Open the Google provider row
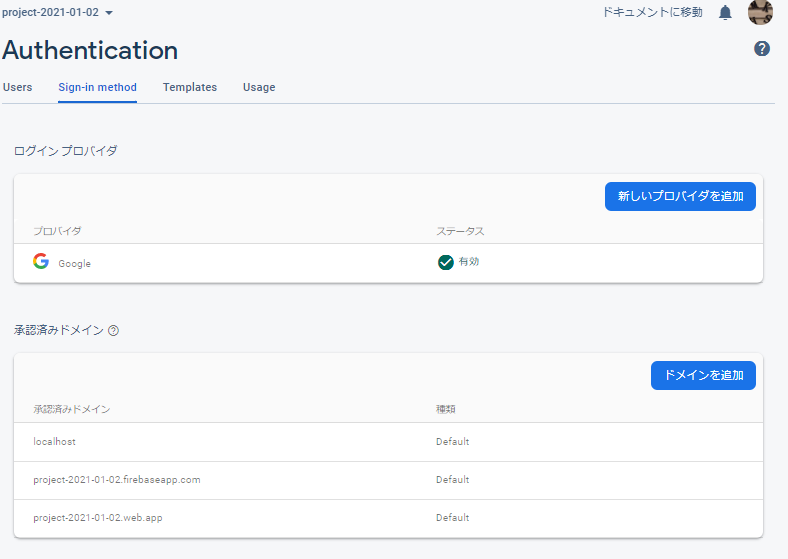This screenshot has width=788, height=559. (388, 263)
